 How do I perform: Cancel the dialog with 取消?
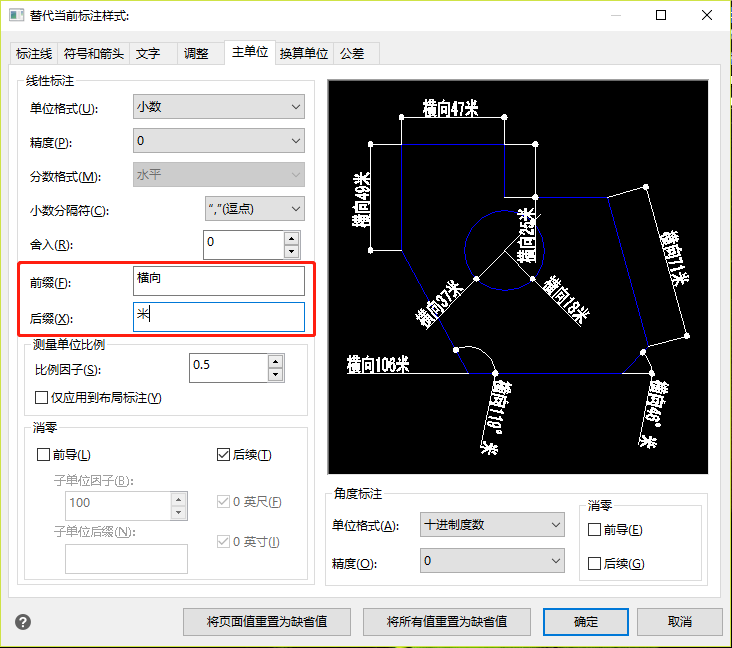click(679, 622)
